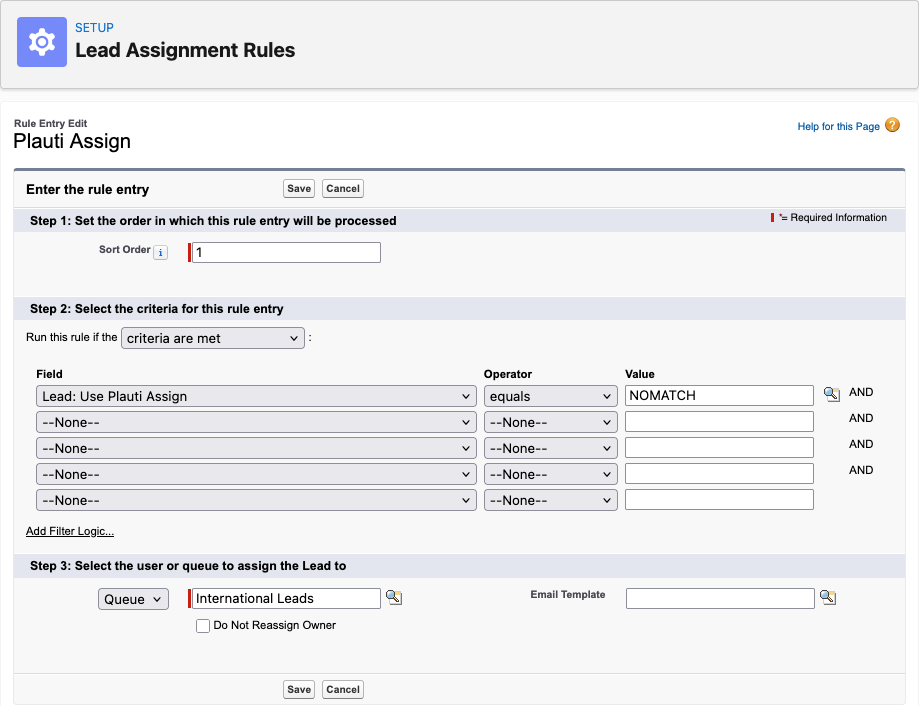Click the bottom Cancel button

point(343,690)
